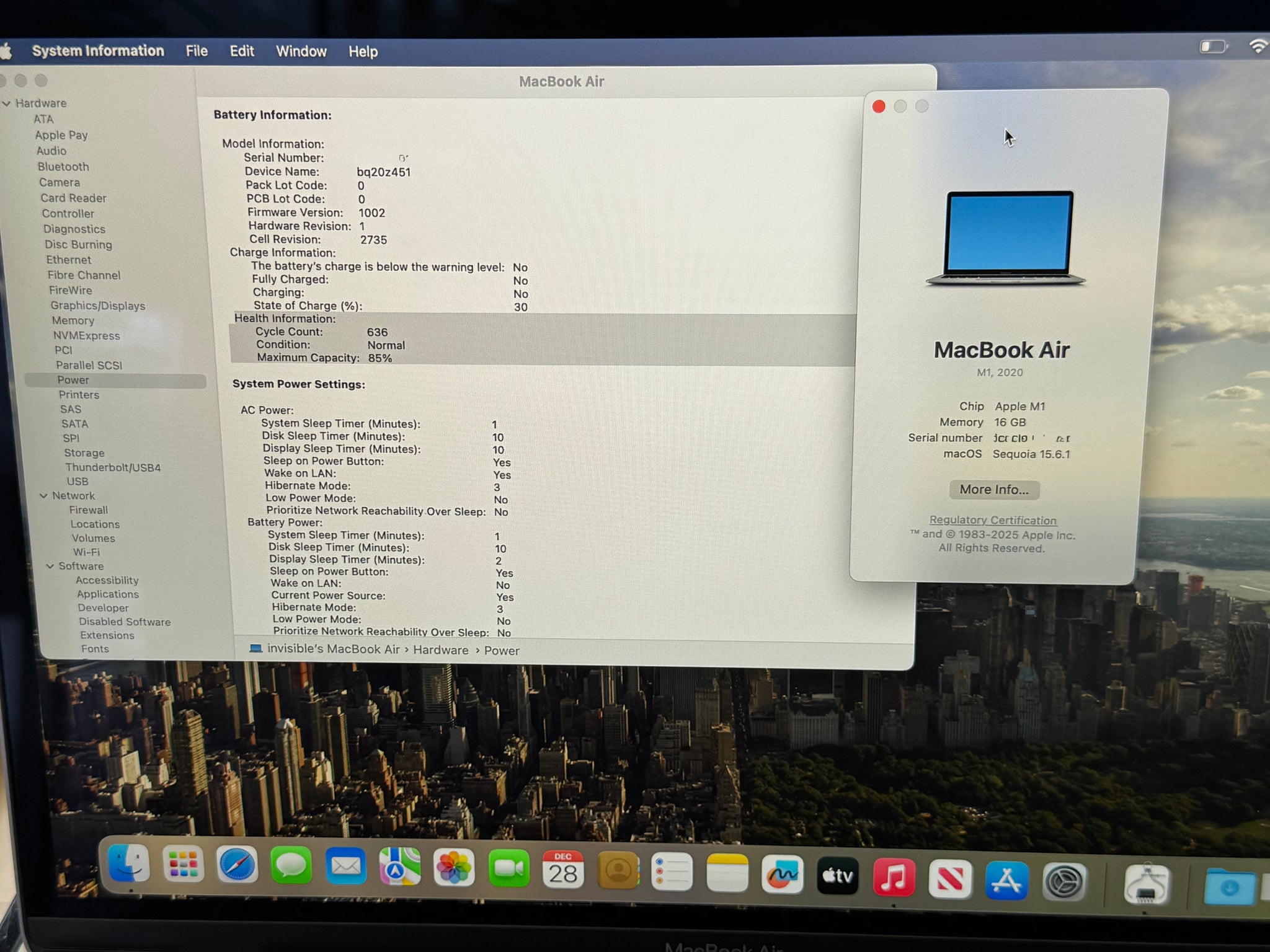Viewport: 1270px width, 952px height.
Task: Open the Photos app icon
Action: click(x=454, y=867)
